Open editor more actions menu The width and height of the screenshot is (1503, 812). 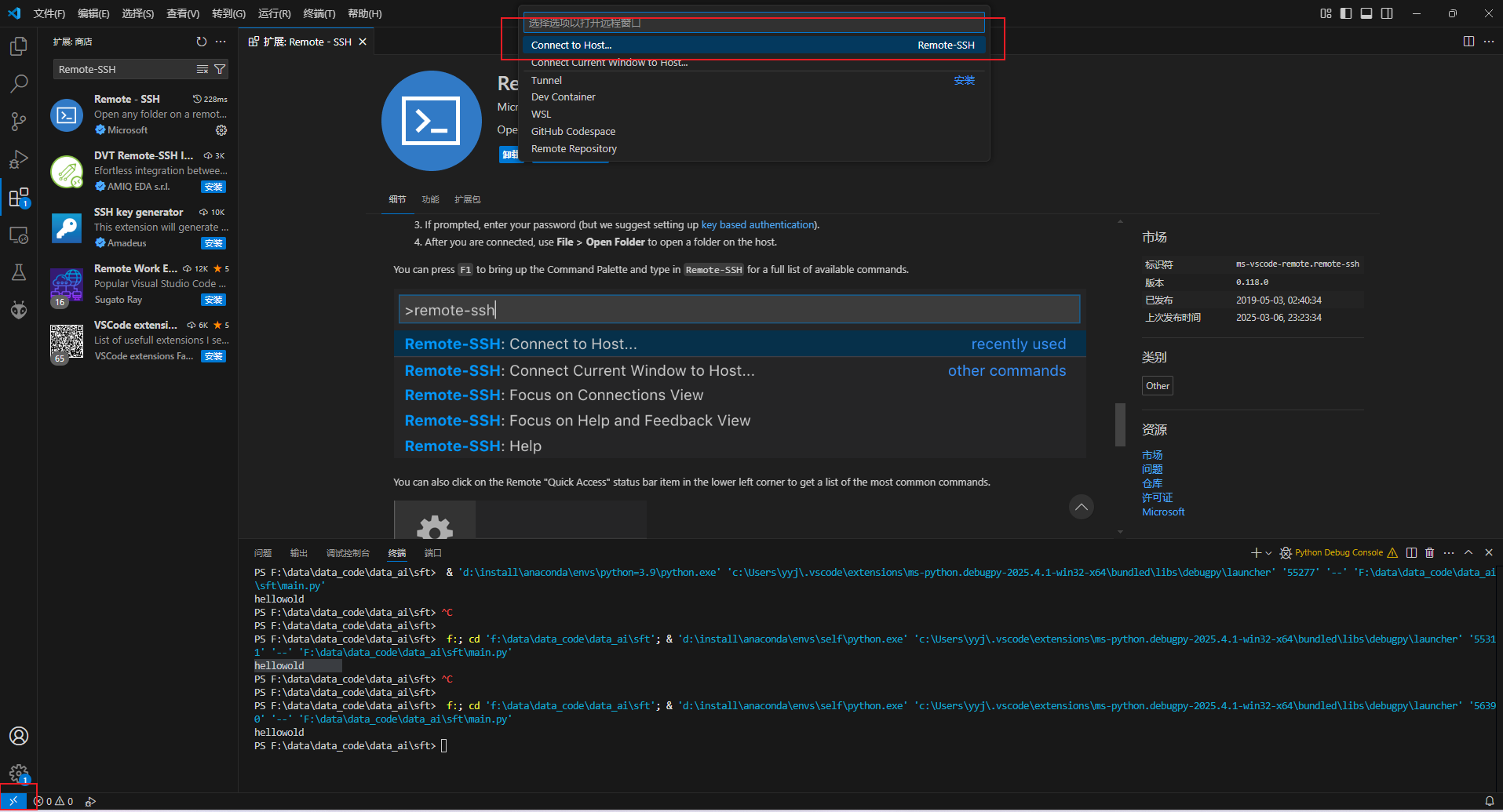click(x=1489, y=42)
